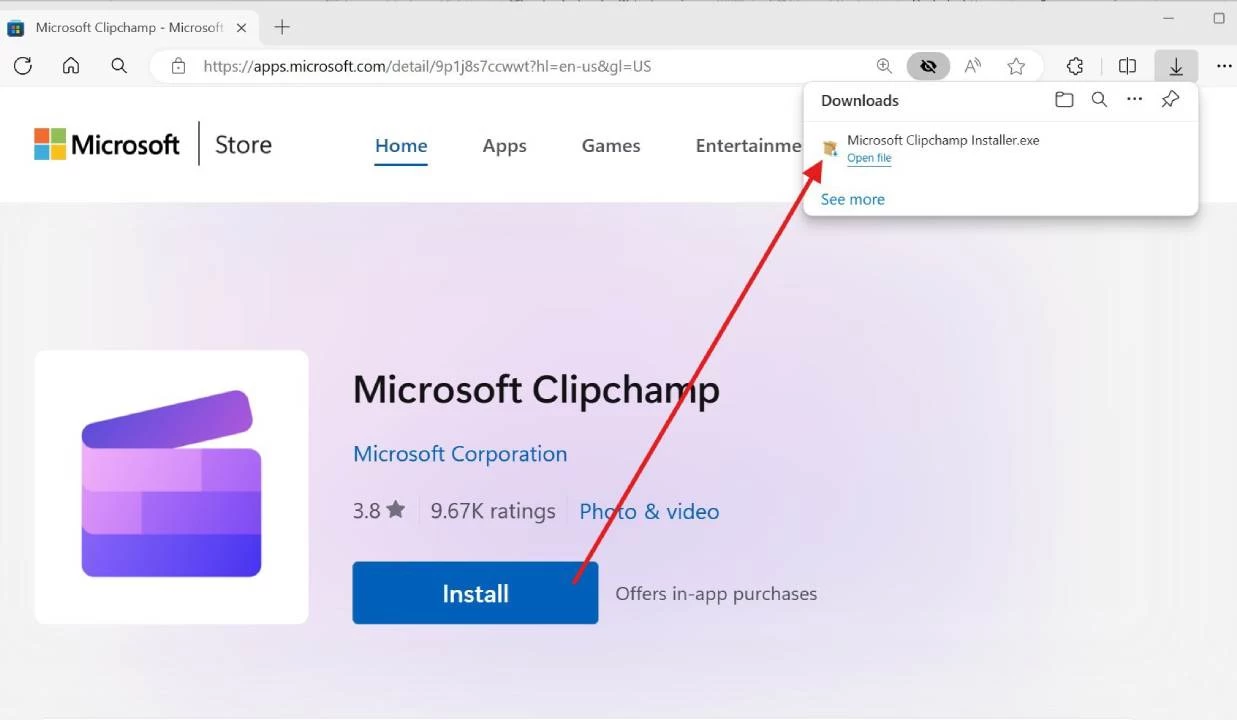Open the downloads folder icon
Viewport: 1237px width, 720px height.
pyautogui.click(x=1064, y=100)
